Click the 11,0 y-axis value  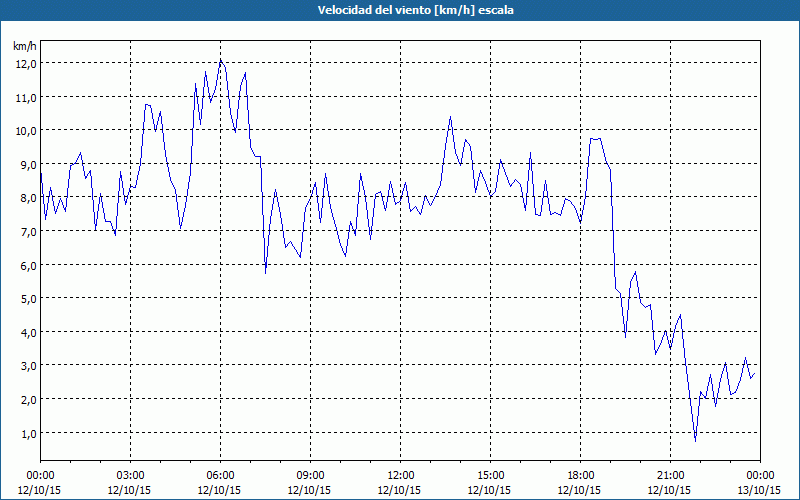(26, 97)
